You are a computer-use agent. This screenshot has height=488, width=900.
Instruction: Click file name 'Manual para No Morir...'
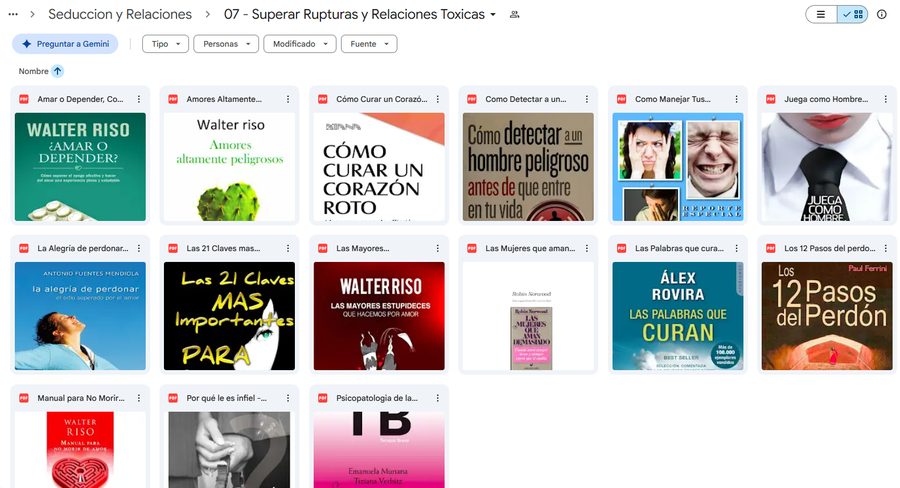coord(81,398)
